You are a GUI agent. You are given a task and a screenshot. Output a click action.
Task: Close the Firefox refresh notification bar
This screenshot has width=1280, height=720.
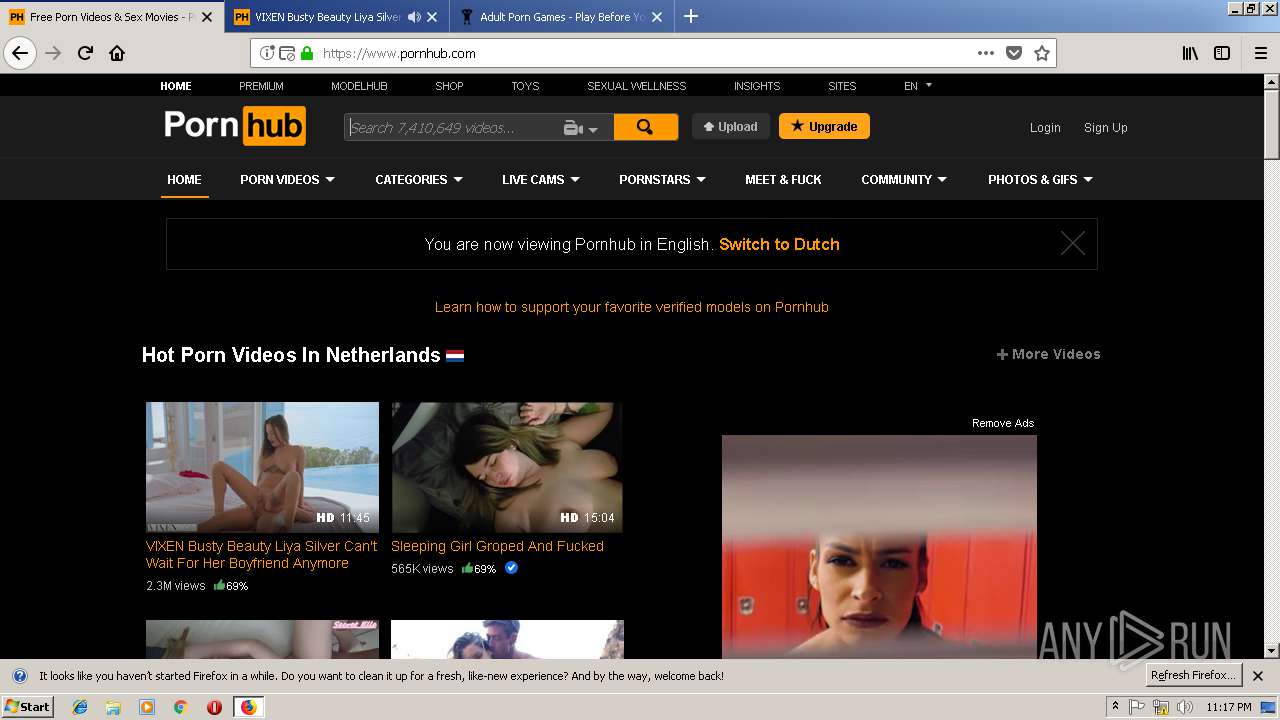pos(1258,675)
